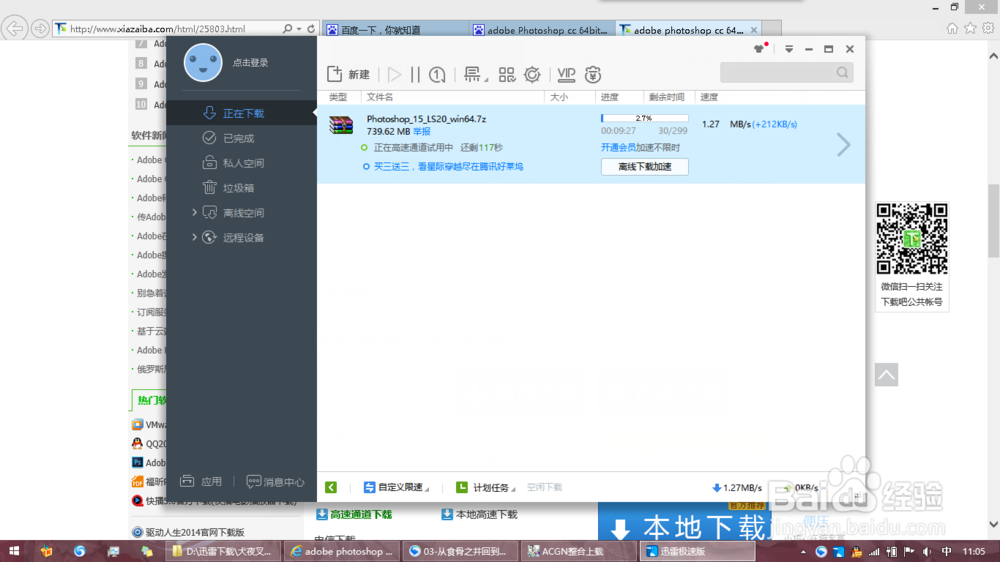1000x562 pixels.
Task: Select file name Photoshop_15_LS20_win64.7z
Action: 426,119
